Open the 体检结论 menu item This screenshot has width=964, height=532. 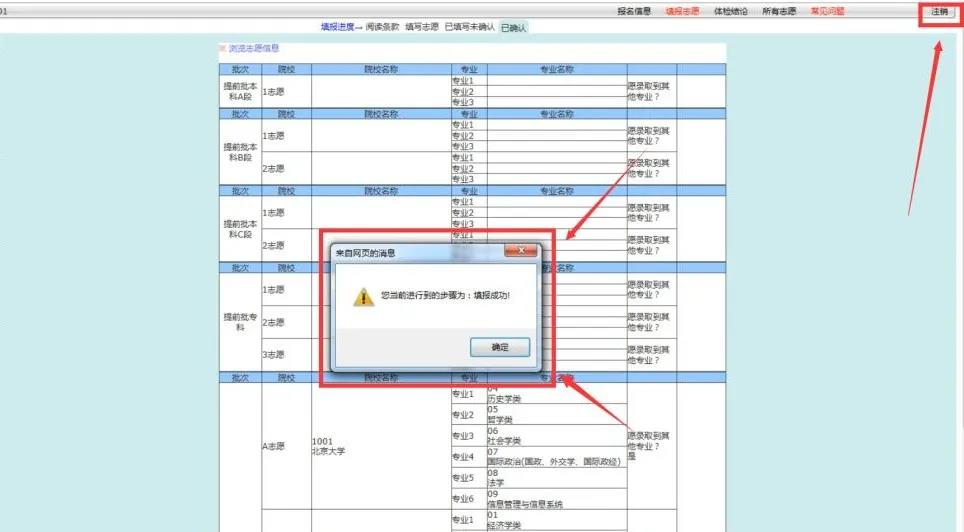point(730,11)
